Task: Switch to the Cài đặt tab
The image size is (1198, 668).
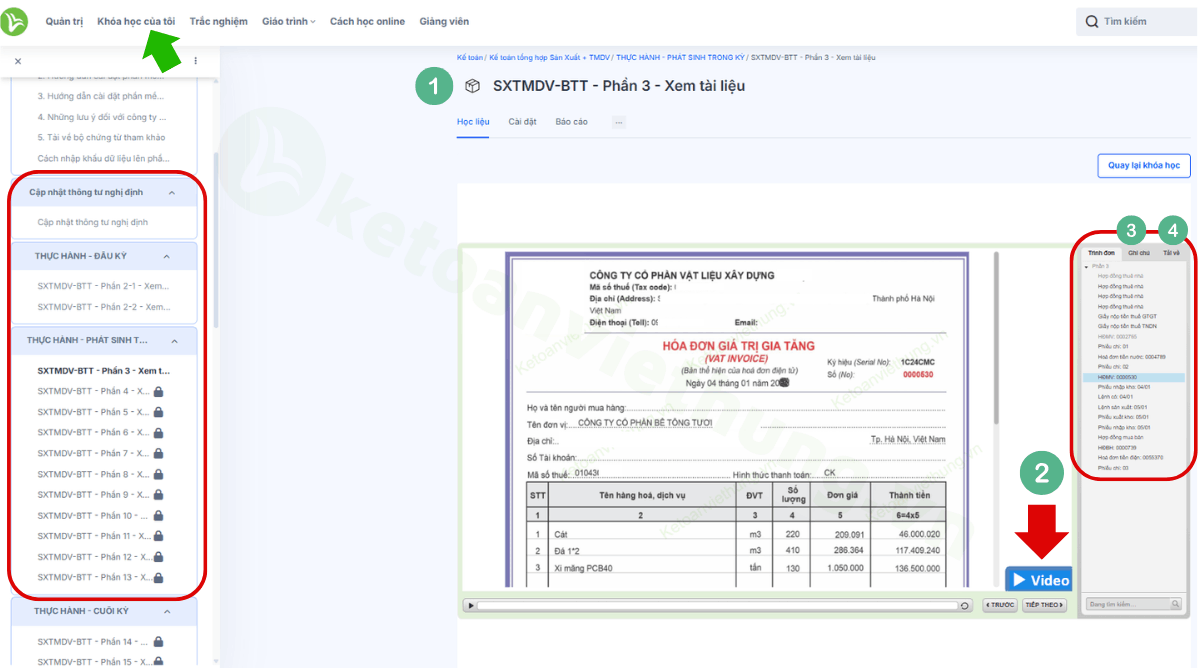Action: (522, 122)
